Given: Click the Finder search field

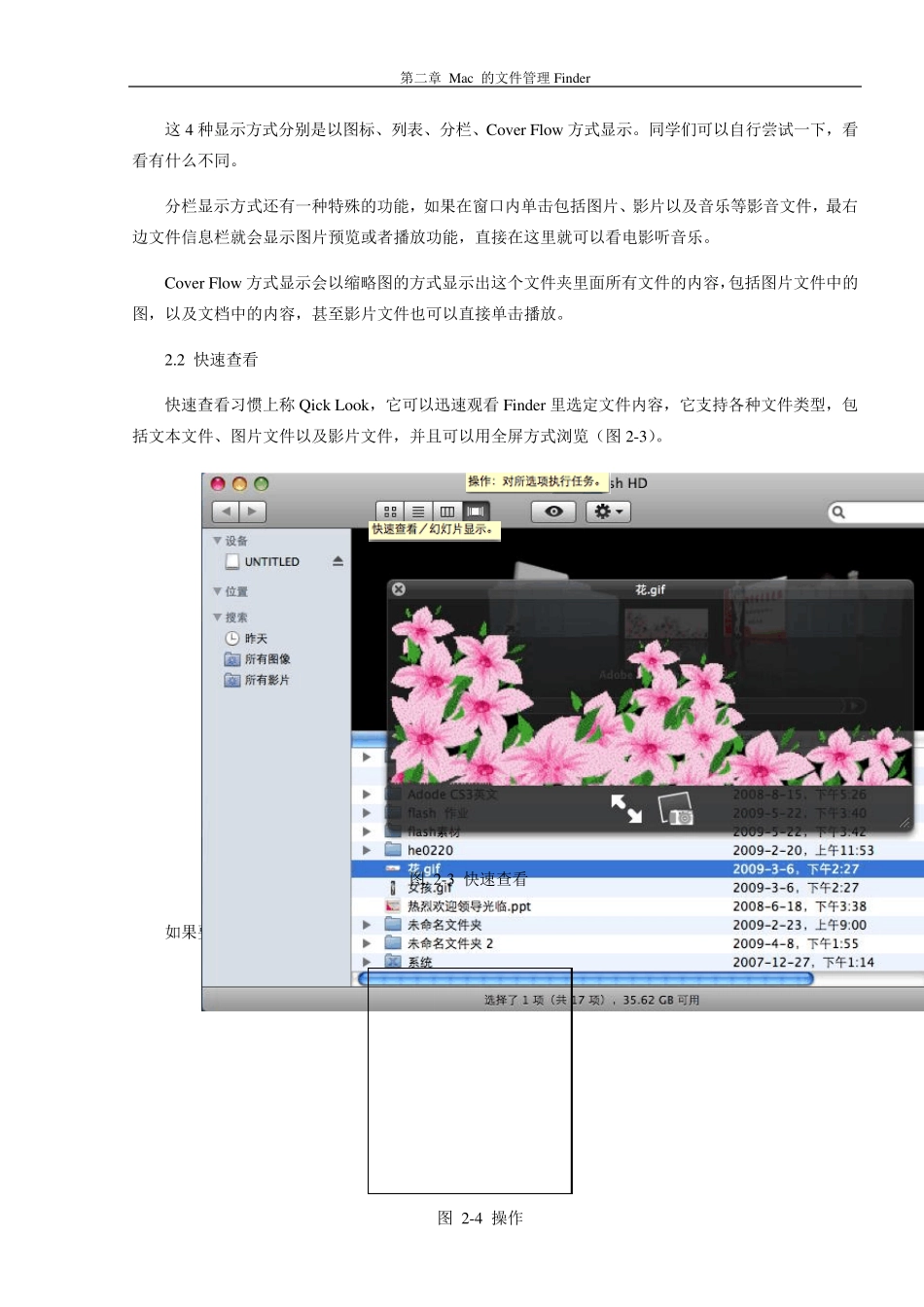Looking at the screenshot, I should tap(875, 512).
